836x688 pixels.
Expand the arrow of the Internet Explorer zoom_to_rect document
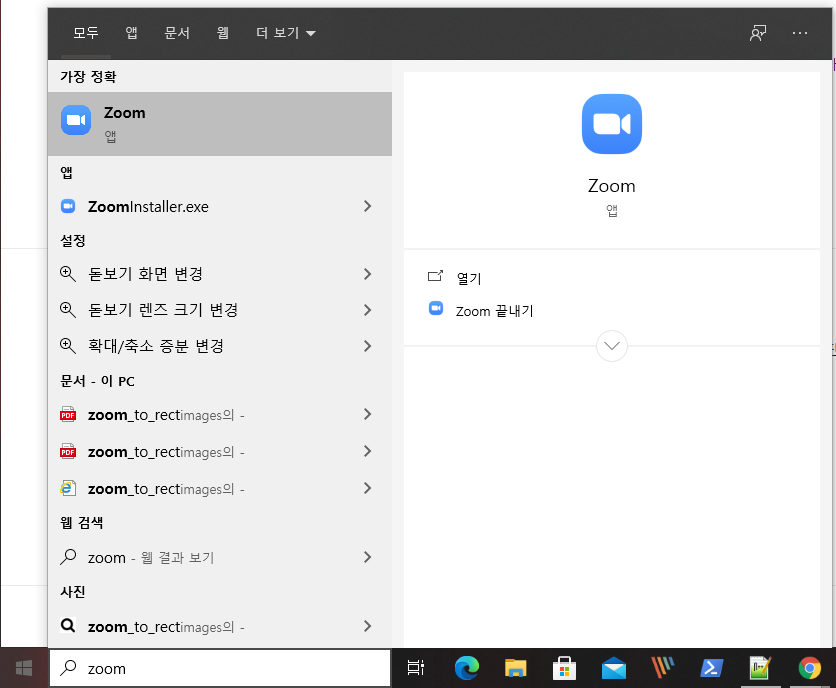367,488
